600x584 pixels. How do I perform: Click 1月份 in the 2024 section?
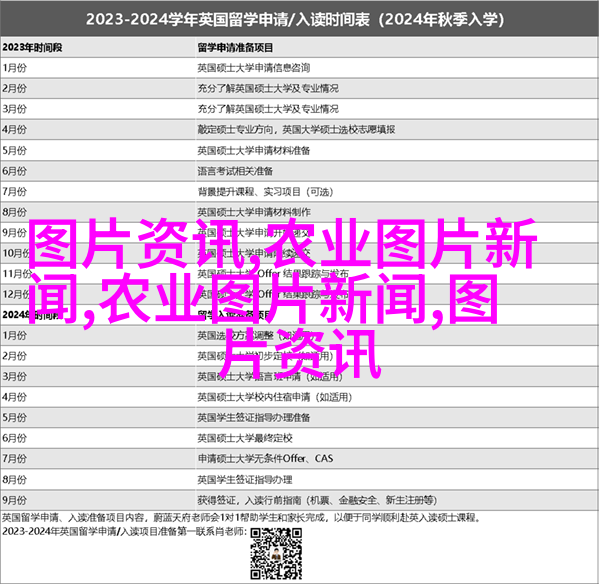click(15, 336)
